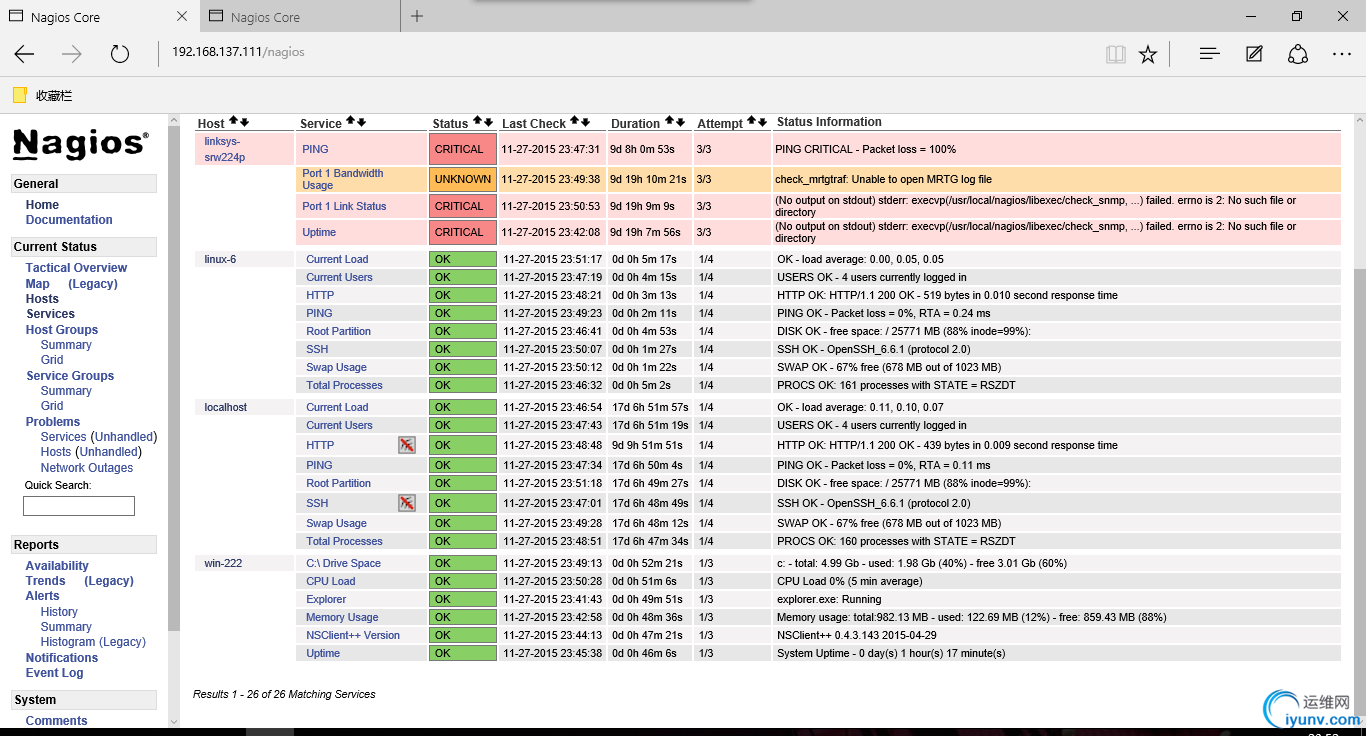Open Memory Usage service link
Screen dimensions: 1366x736
[x=342, y=617]
